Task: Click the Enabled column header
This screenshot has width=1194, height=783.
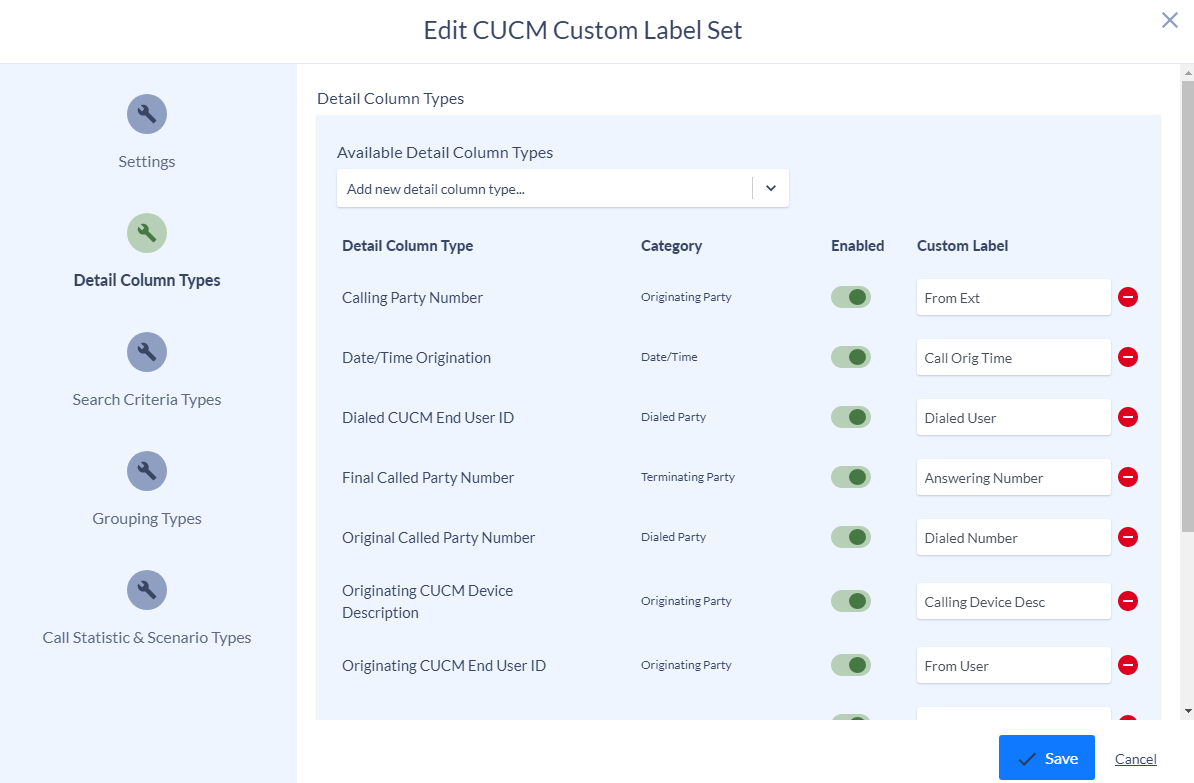Action: [x=857, y=246]
